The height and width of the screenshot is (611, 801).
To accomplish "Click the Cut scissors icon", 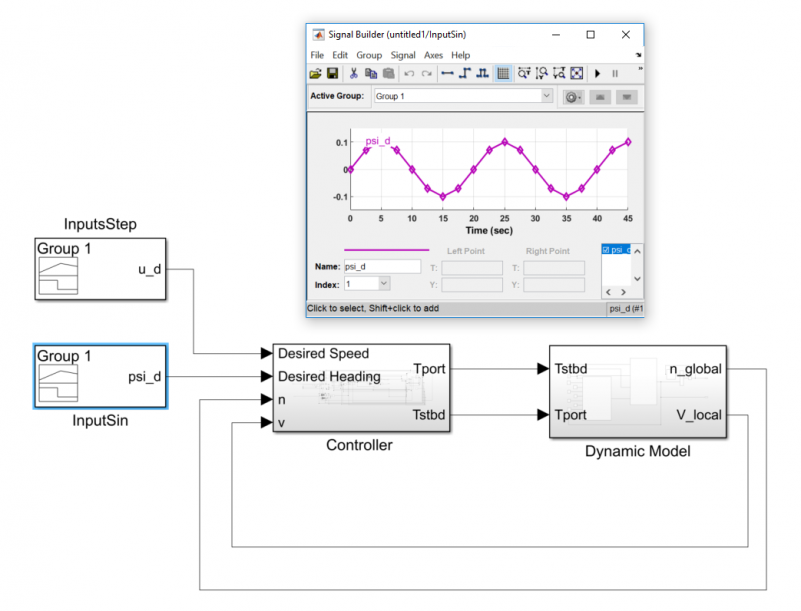I will 353,73.
